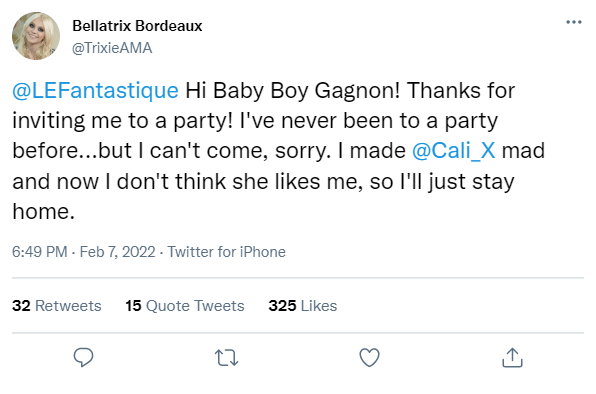Image resolution: width=596 pixels, height=394 pixels.
Task: View the 15 Quote Tweets list
Action: [185, 305]
